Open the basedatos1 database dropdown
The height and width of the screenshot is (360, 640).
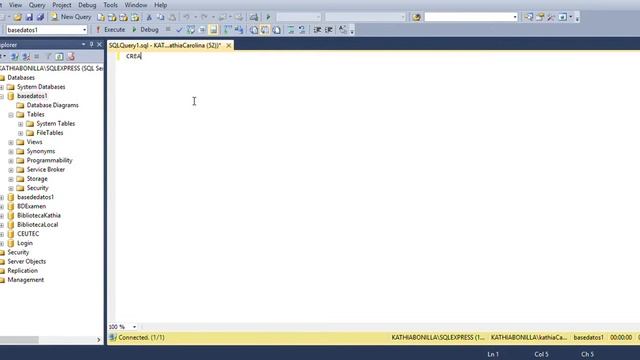[x=84, y=30]
